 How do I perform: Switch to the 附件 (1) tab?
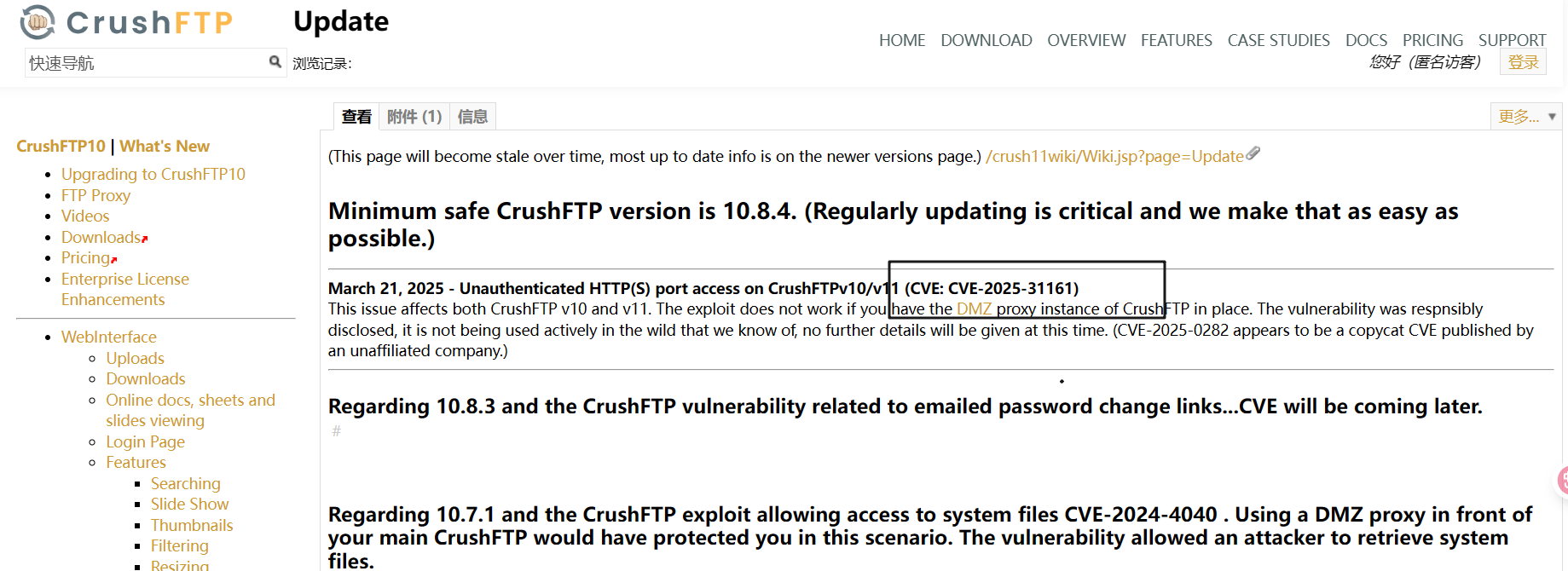(414, 117)
